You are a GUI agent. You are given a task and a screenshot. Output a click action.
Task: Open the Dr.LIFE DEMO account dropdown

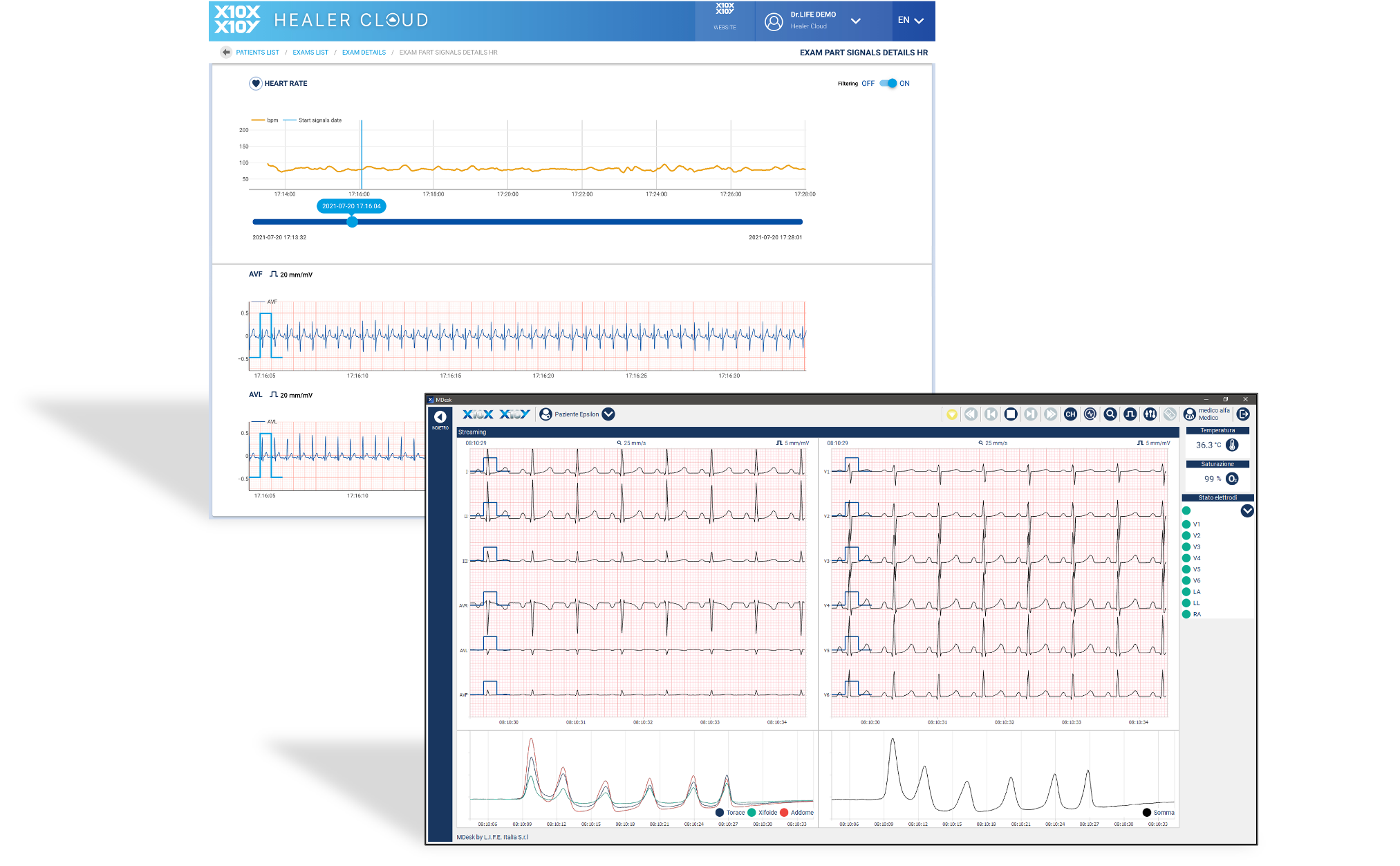point(856,21)
